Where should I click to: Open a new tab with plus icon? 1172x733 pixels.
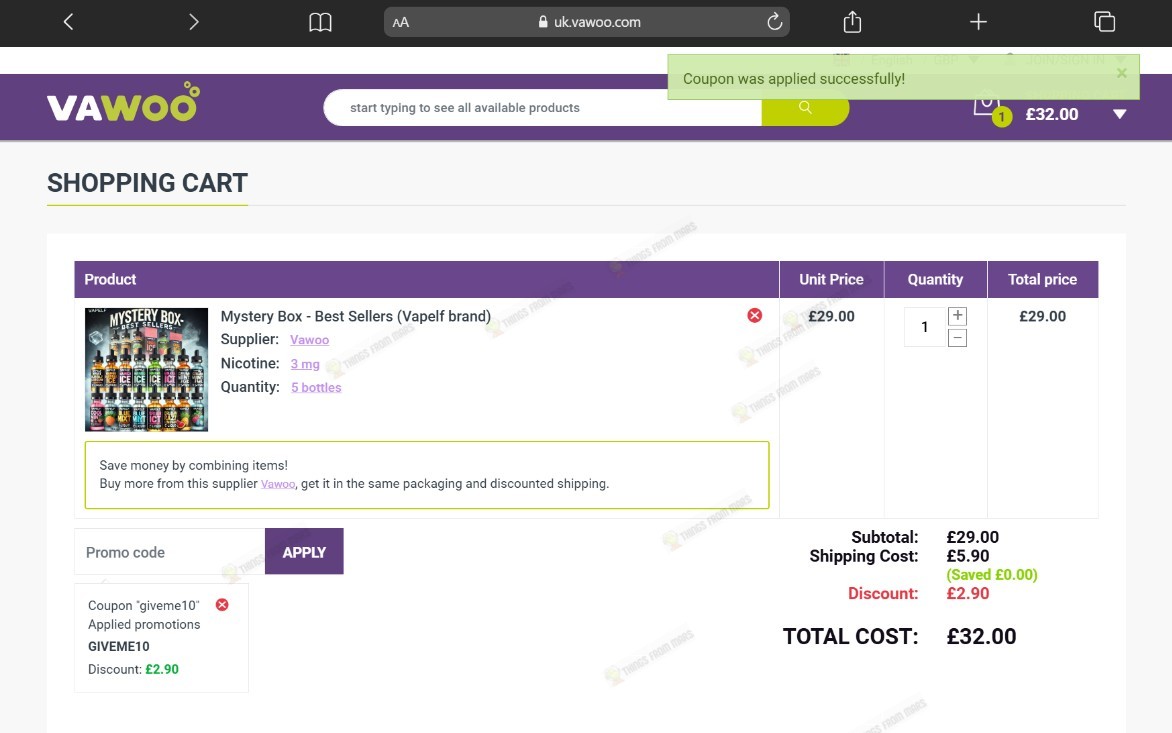978,22
